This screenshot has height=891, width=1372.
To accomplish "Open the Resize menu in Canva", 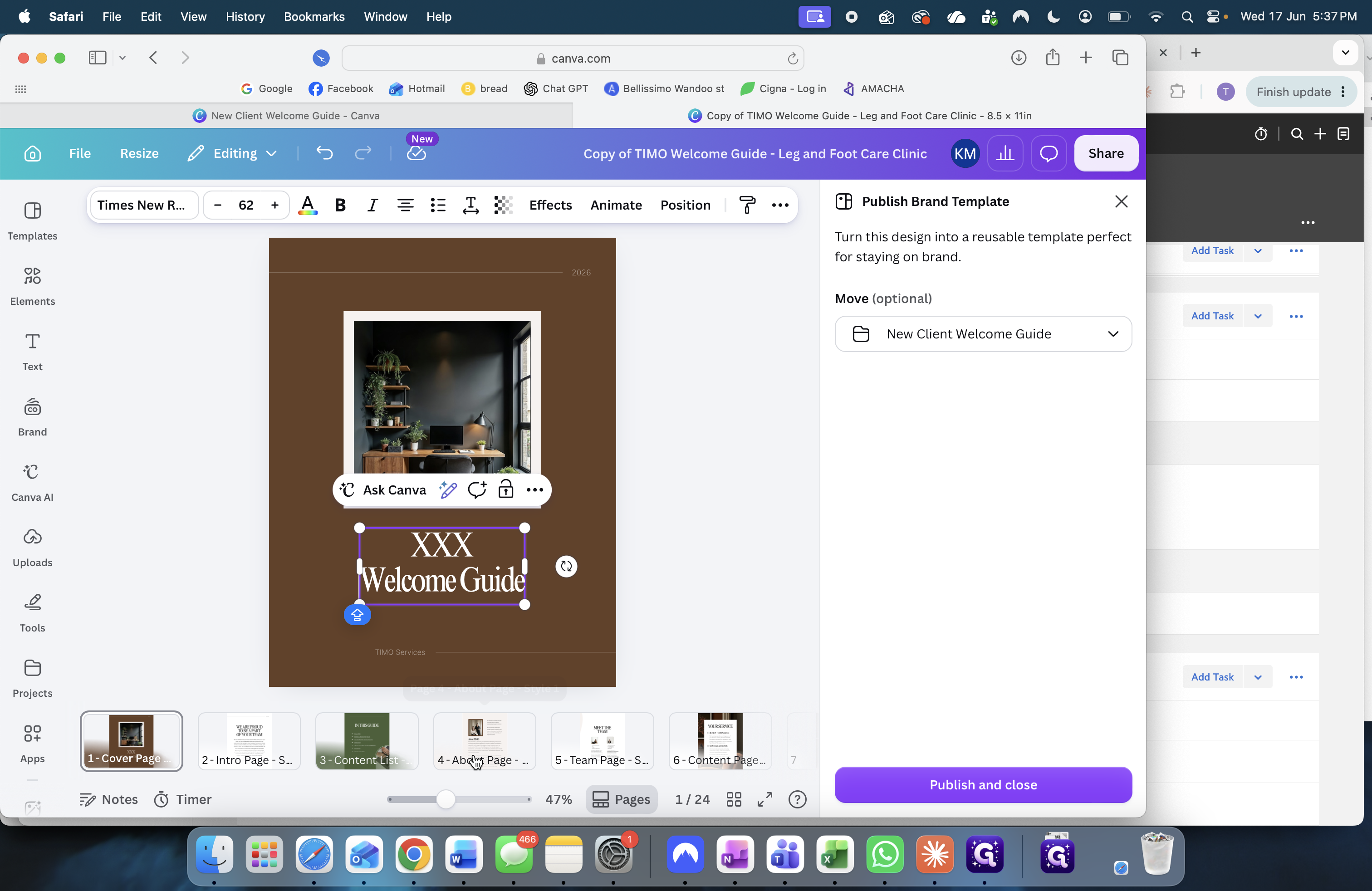I will [139, 153].
